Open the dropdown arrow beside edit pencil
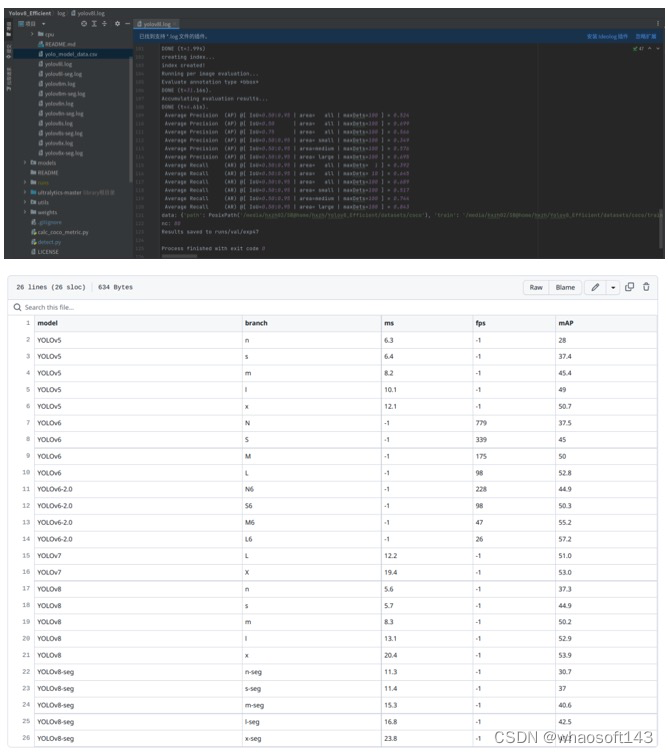668x753 pixels. pos(613,287)
